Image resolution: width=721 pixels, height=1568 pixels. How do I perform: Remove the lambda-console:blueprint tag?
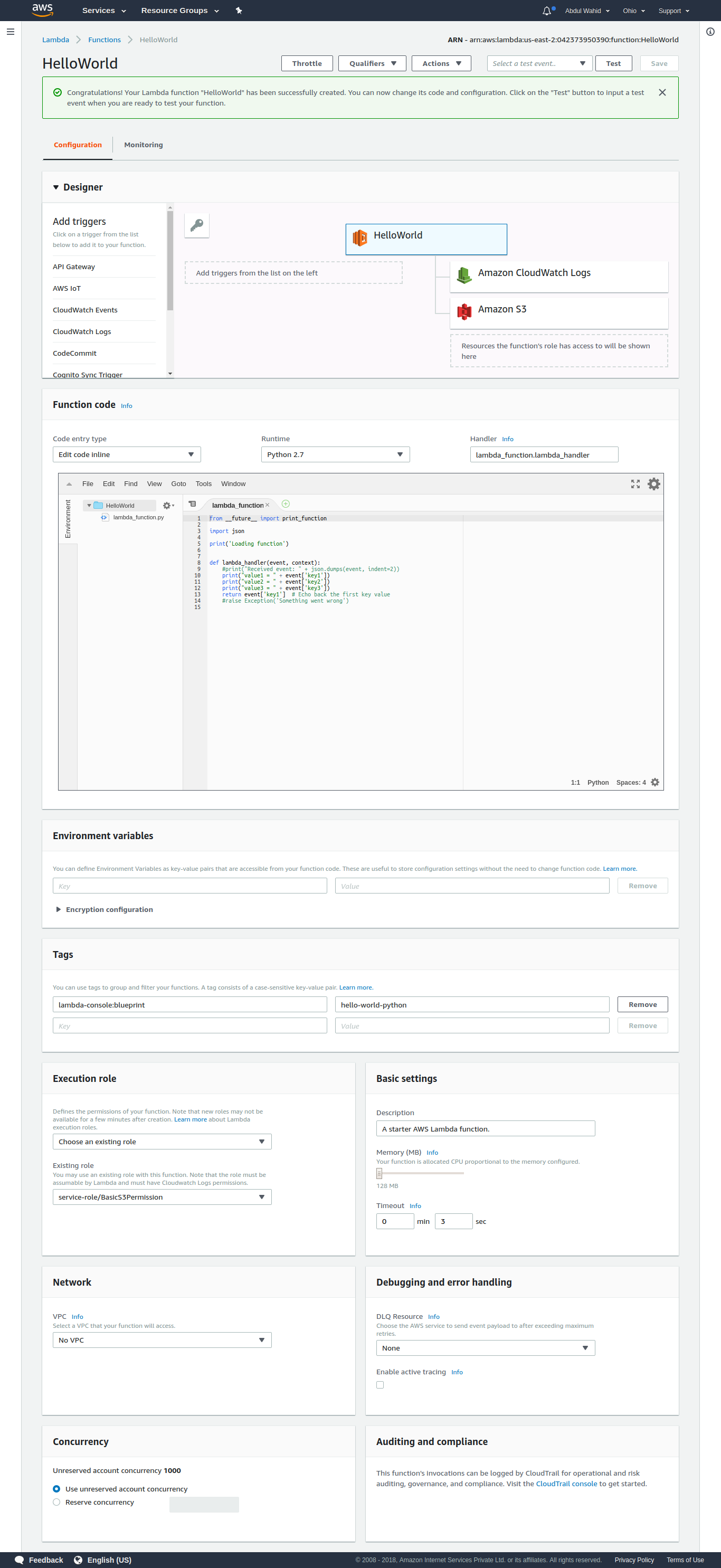click(x=642, y=1004)
